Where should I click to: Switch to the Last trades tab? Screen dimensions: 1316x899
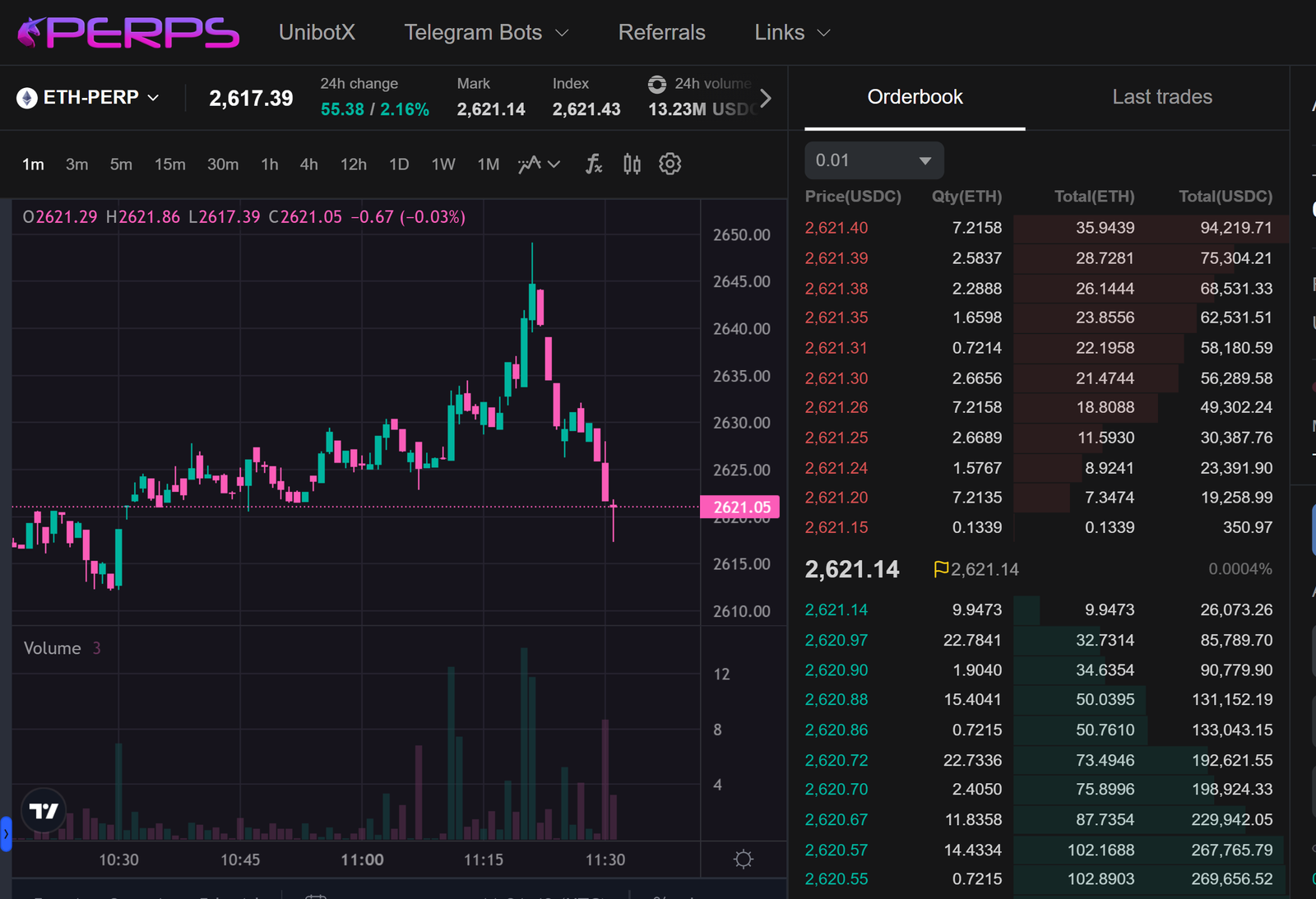(1161, 96)
